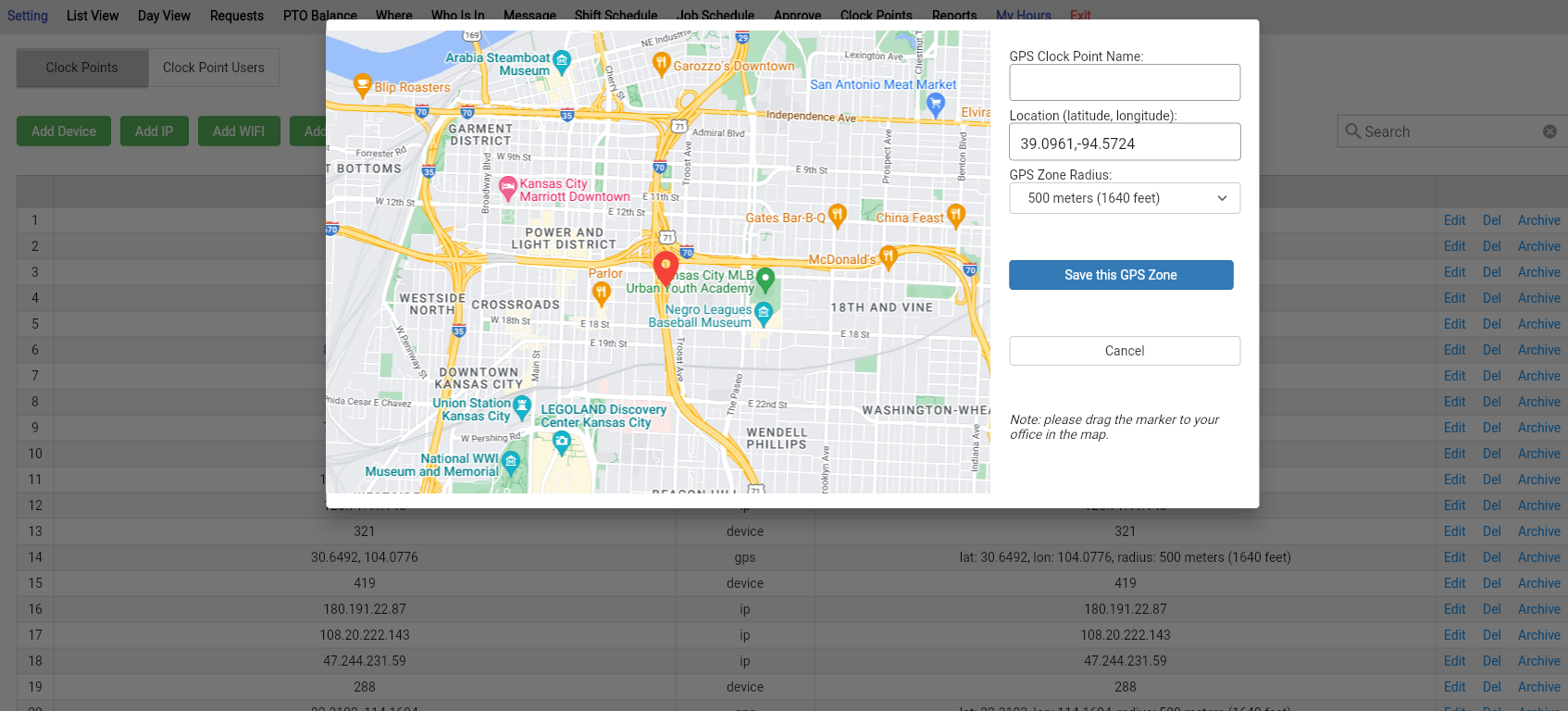The image size is (1568, 711).
Task: Click the National WWI Museum pin
Action: pyautogui.click(x=511, y=462)
